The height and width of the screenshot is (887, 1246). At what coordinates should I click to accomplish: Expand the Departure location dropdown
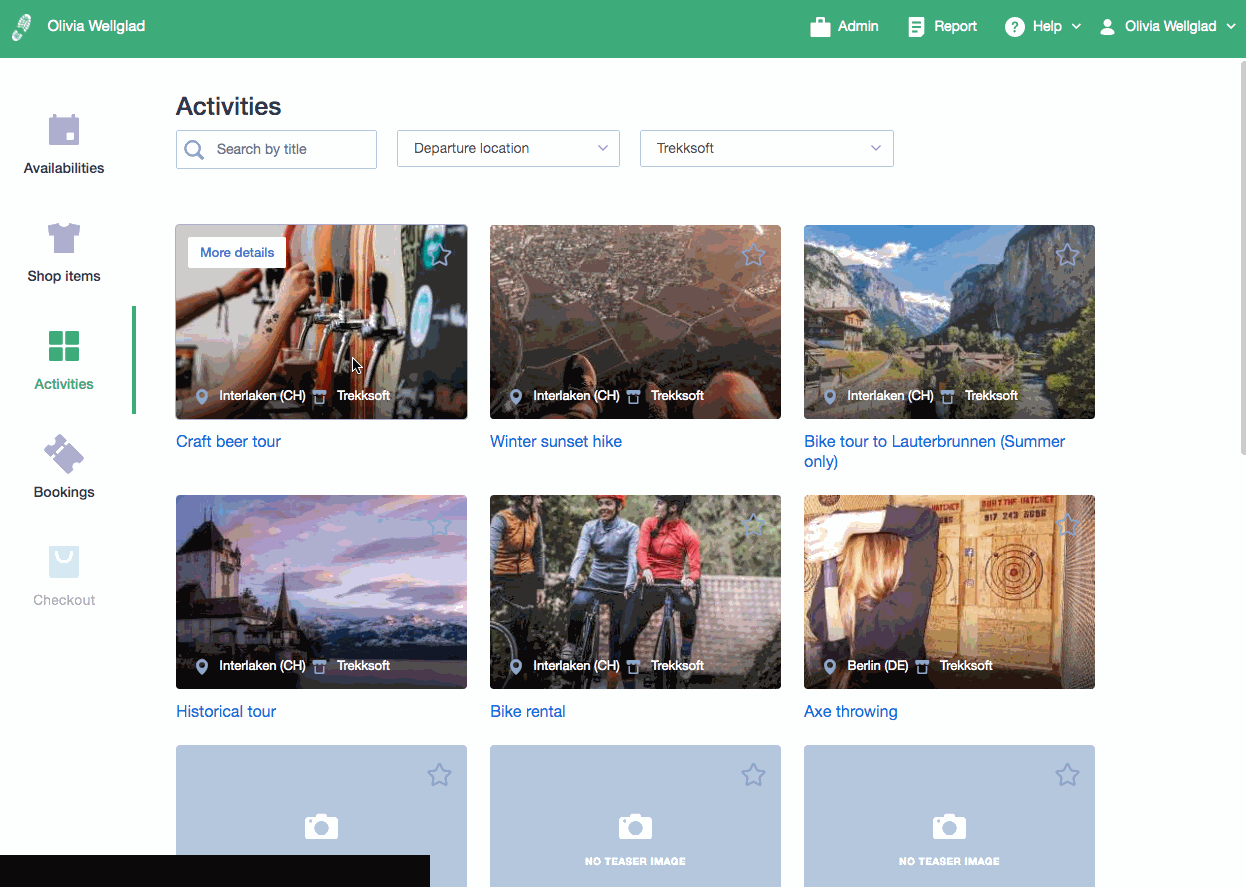(508, 148)
